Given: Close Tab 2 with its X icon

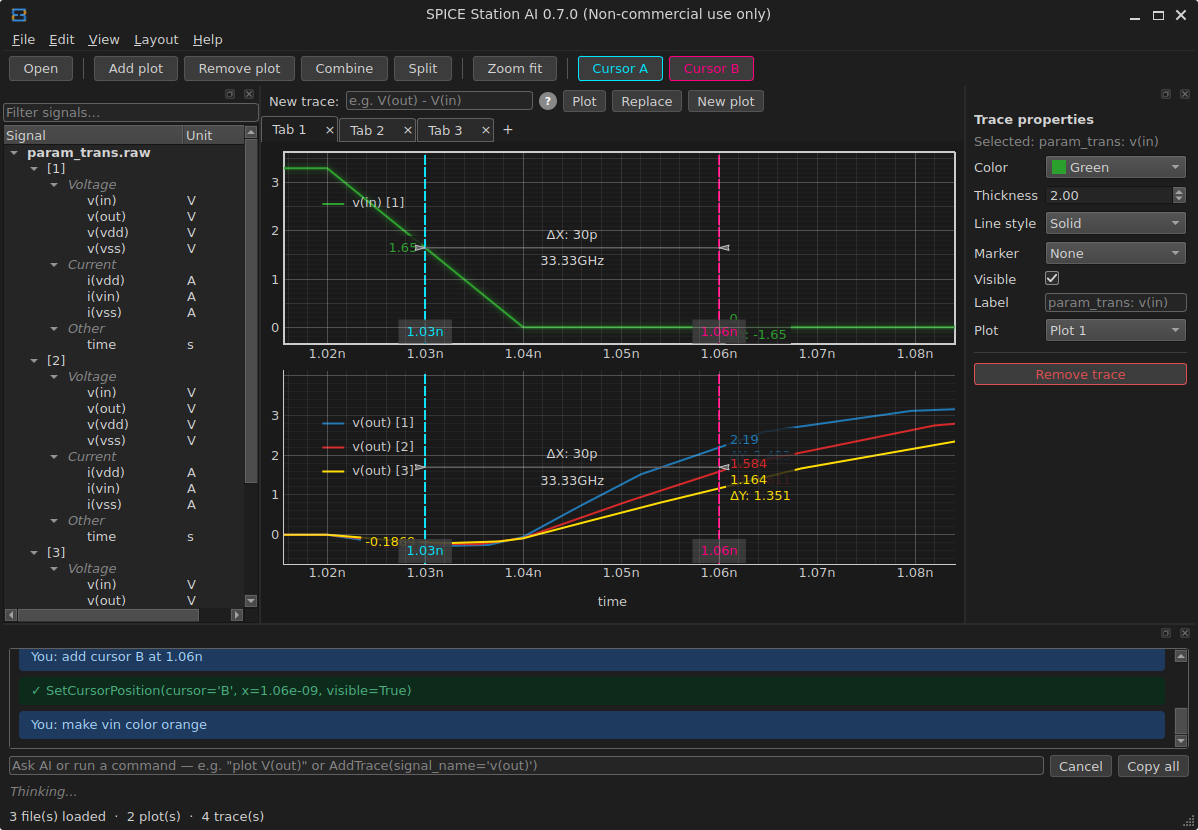Looking at the screenshot, I should point(408,130).
